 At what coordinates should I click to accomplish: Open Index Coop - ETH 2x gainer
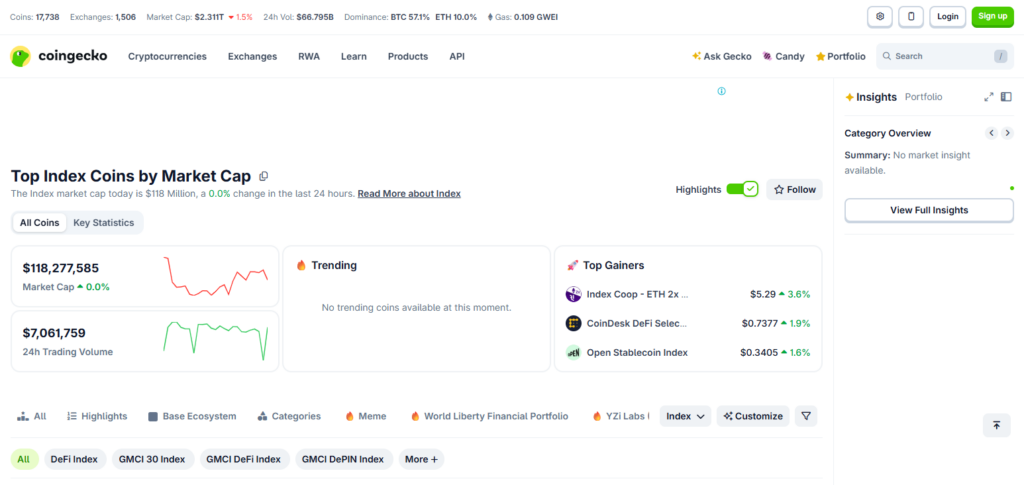pyautogui.click(x=637, y=294)
